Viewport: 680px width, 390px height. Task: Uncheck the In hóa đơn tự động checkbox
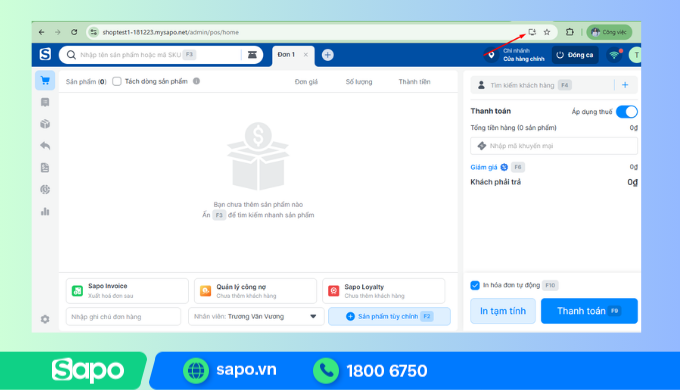475,285
